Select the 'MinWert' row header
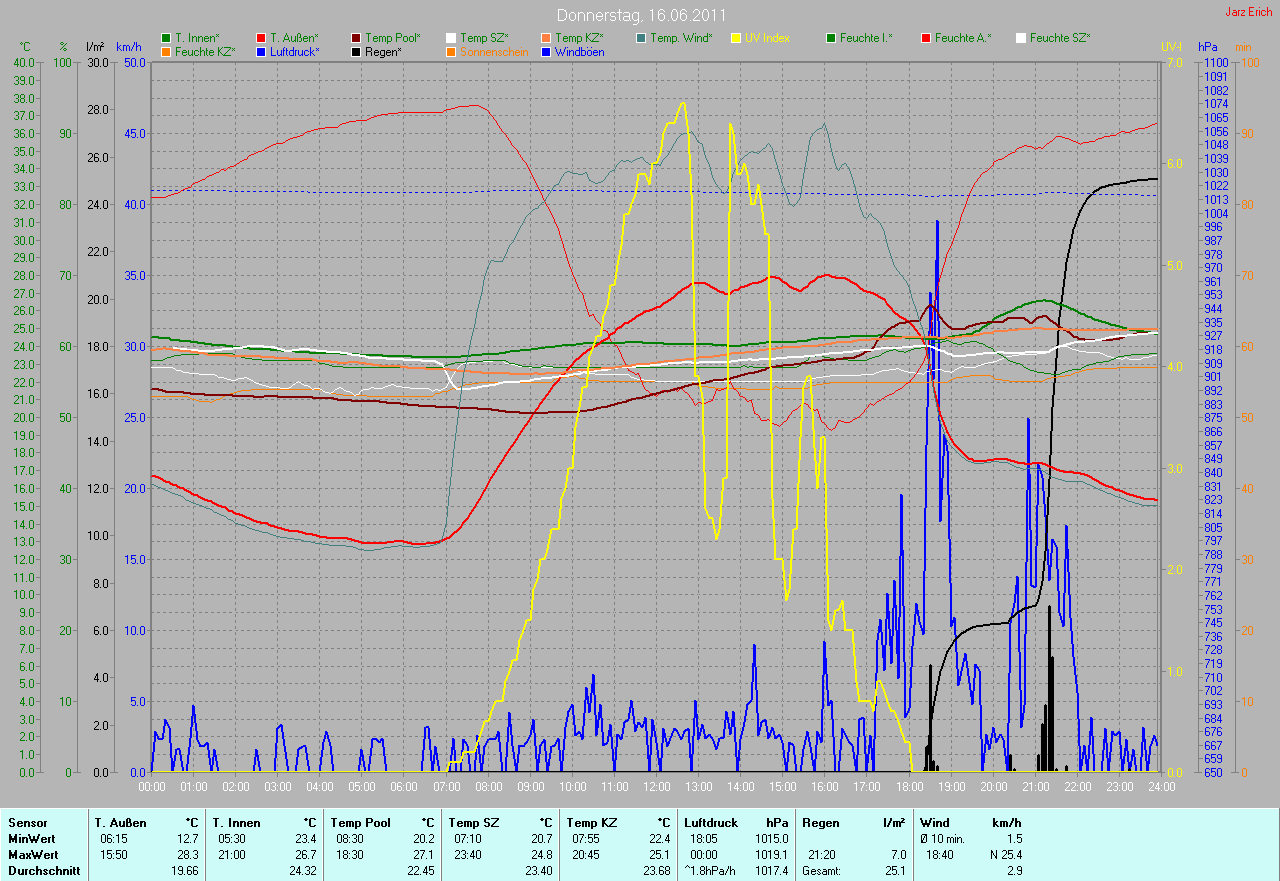1280x881 pixels. [x=32, y=839]
